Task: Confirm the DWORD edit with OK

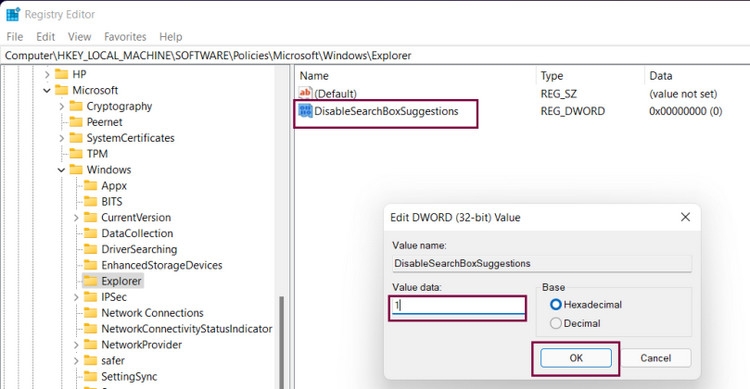Action: click(x=576, y=358)
